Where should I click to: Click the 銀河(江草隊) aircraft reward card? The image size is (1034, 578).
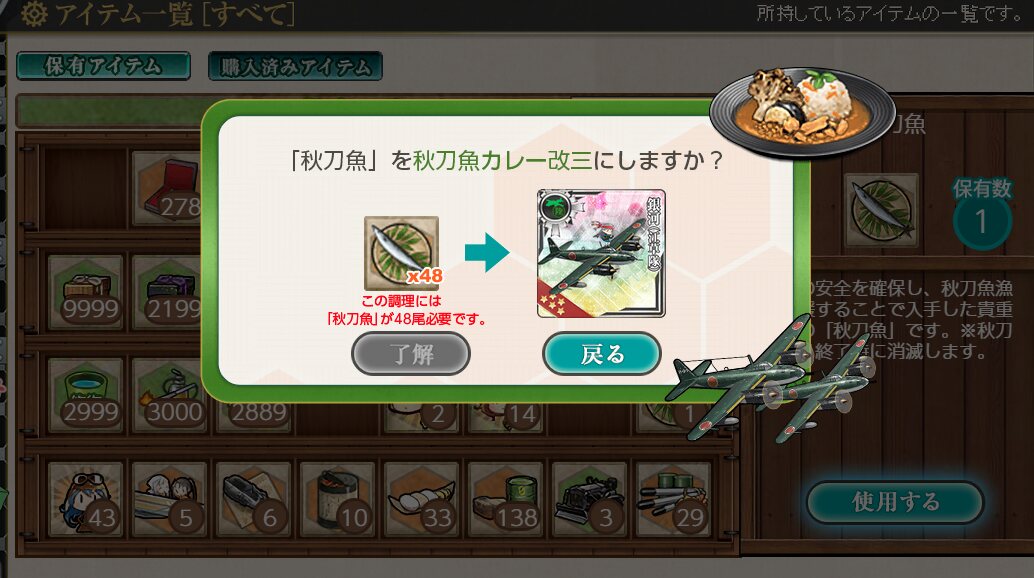click(x=601, y=254)
